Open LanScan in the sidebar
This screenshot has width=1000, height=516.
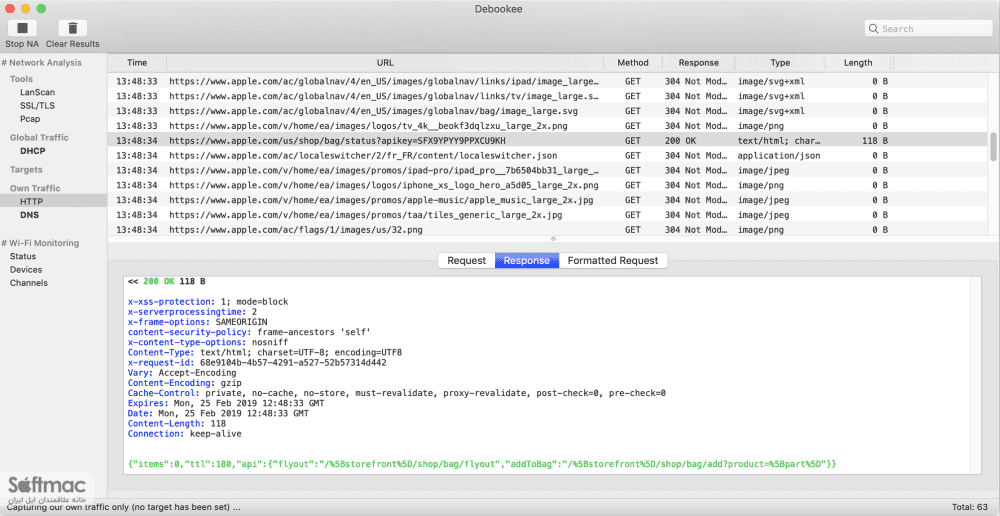[x=37, y=92]
